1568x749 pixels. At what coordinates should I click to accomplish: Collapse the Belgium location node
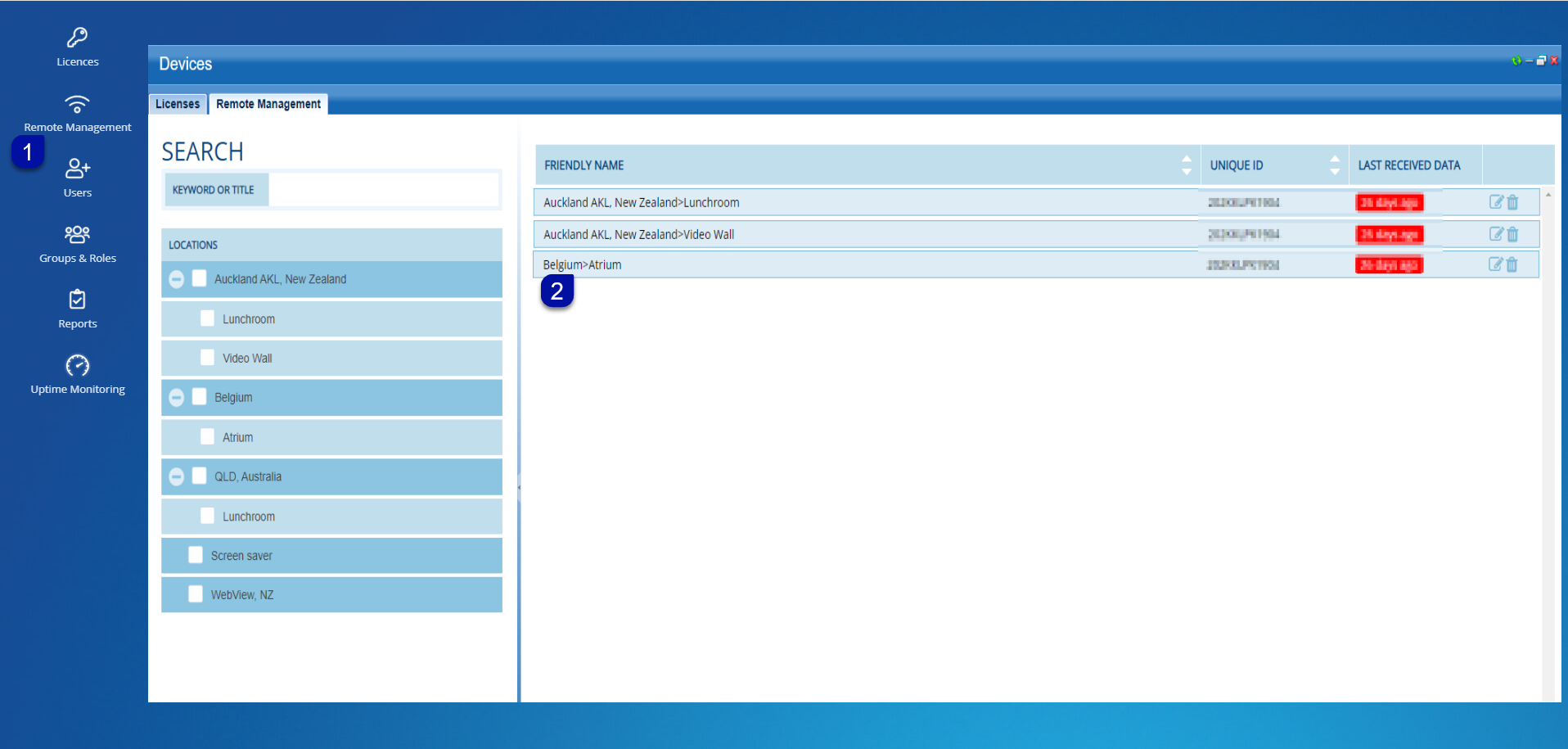click(176, 397)
